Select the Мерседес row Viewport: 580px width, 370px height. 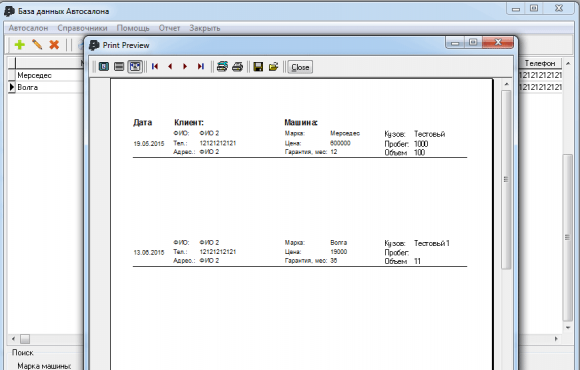49,75
